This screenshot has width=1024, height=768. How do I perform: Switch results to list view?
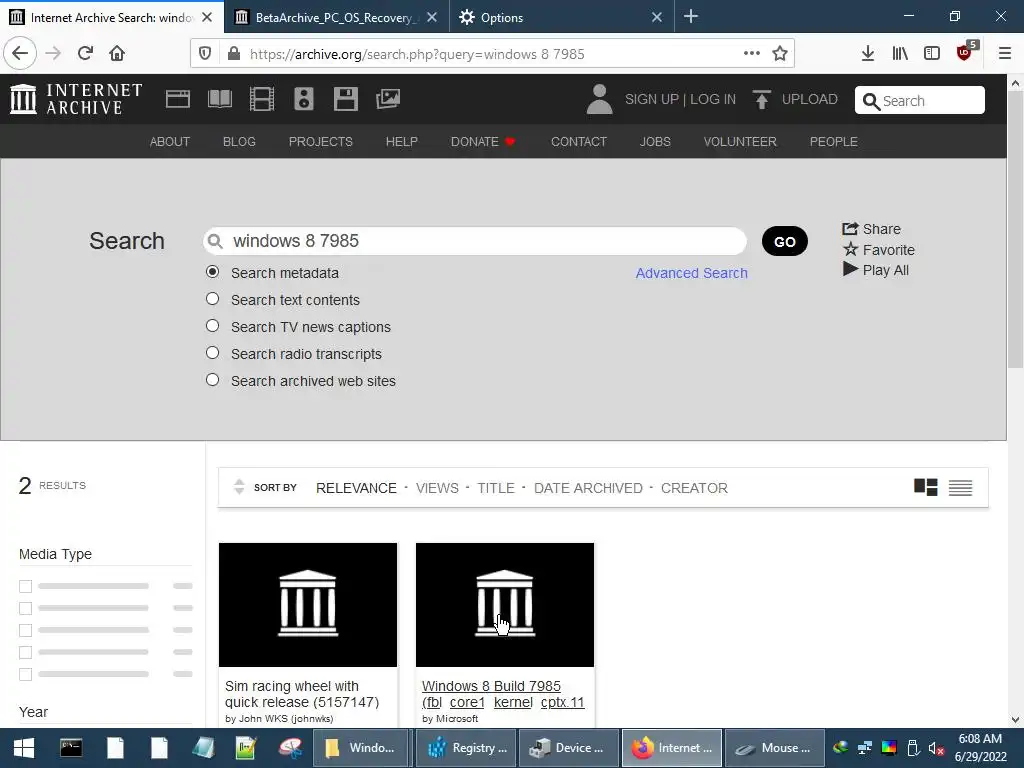pyautogui.click(x=960, y=488)
